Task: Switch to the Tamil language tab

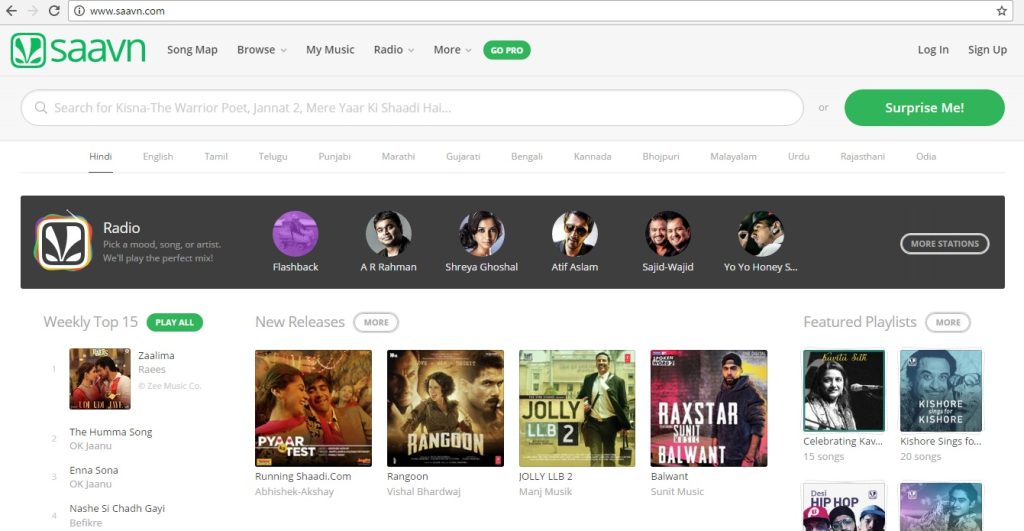Action: [216, 157]
